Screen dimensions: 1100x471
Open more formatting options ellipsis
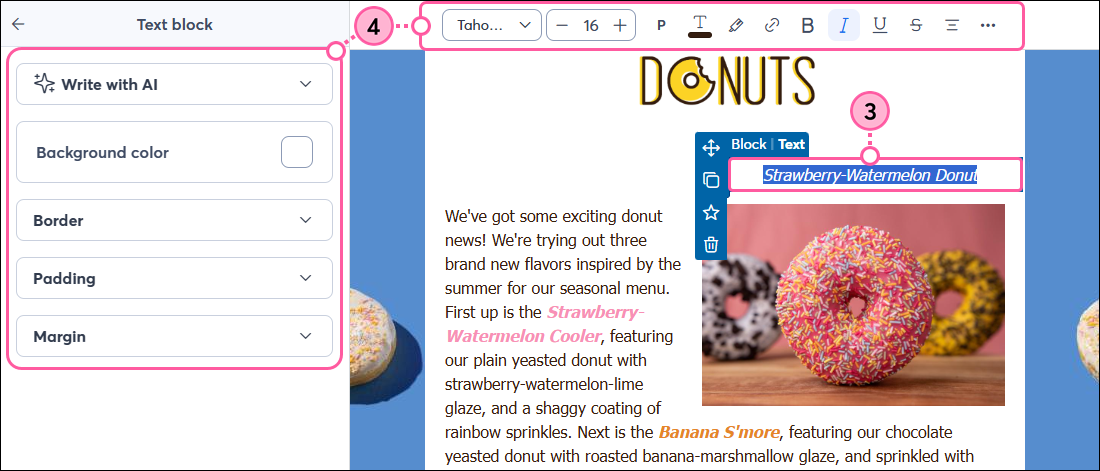[988, 25]
